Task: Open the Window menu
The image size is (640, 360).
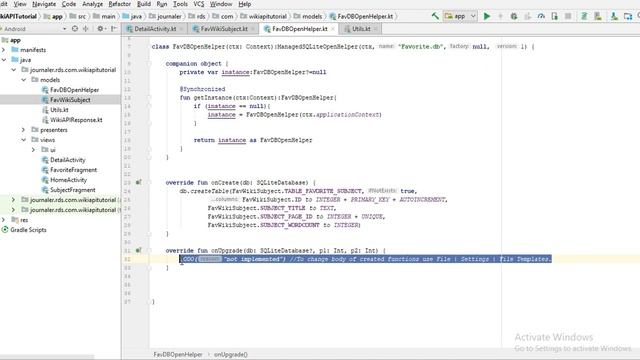Action: (x=221, y=4)
